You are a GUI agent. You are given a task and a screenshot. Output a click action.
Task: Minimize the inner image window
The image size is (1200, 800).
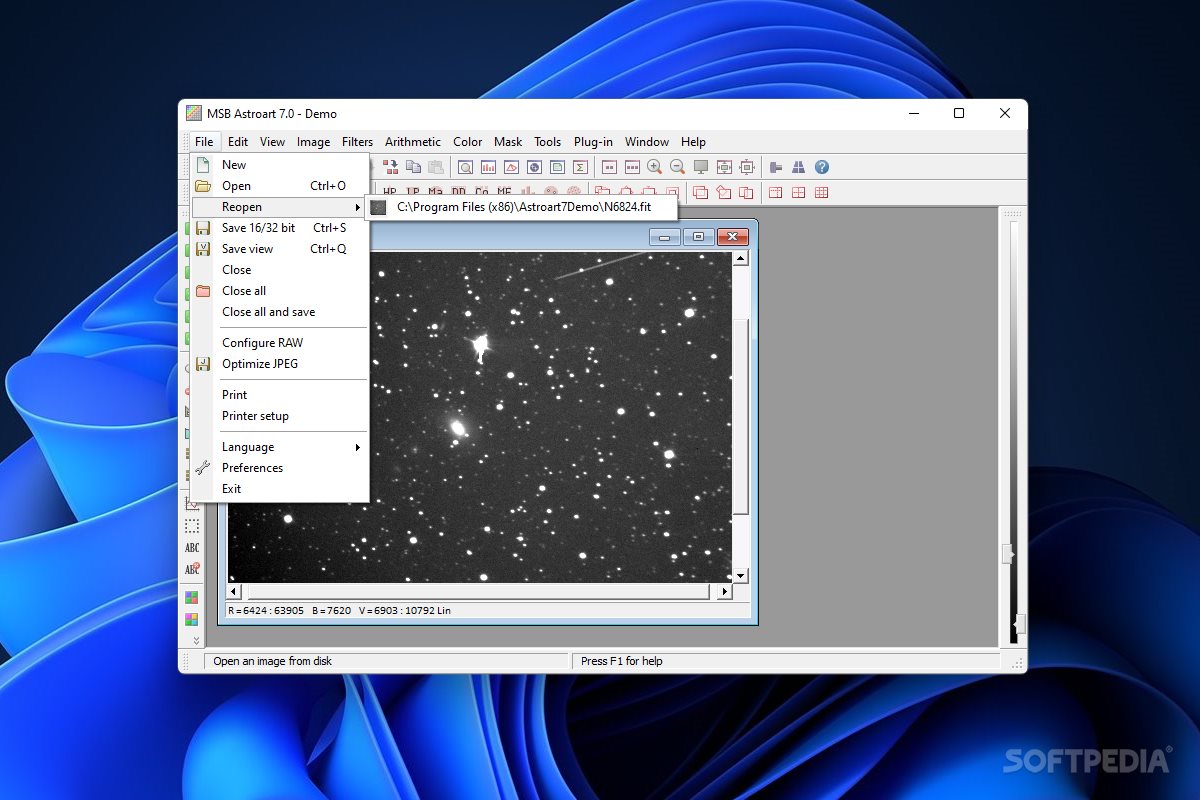(664, 237)
